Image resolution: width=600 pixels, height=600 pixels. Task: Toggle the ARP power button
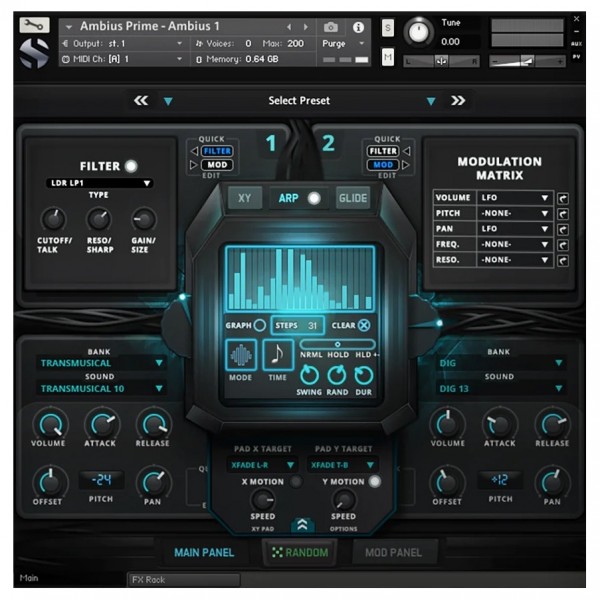314,198
